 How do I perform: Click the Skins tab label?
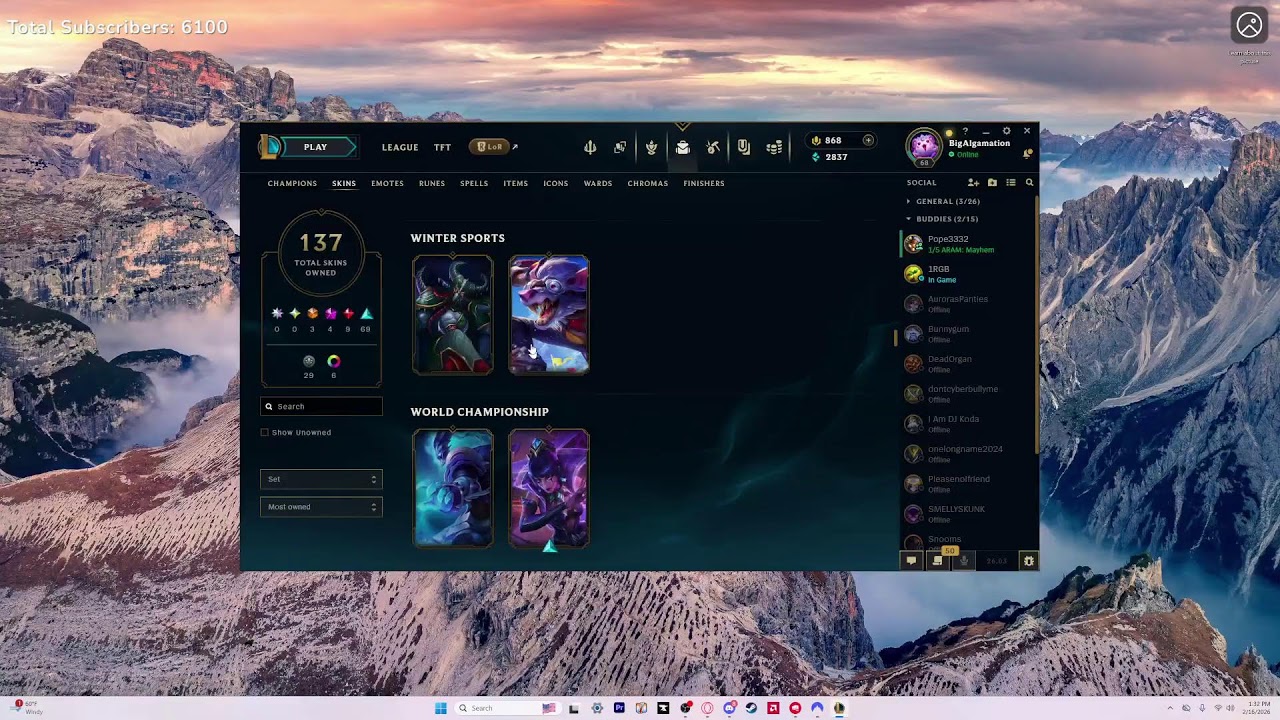click(344, 183)
